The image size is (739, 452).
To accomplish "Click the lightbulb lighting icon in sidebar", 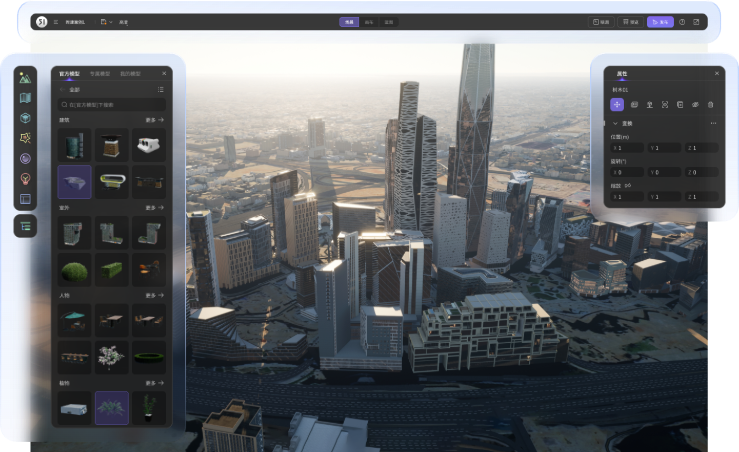I will point(25,179).
